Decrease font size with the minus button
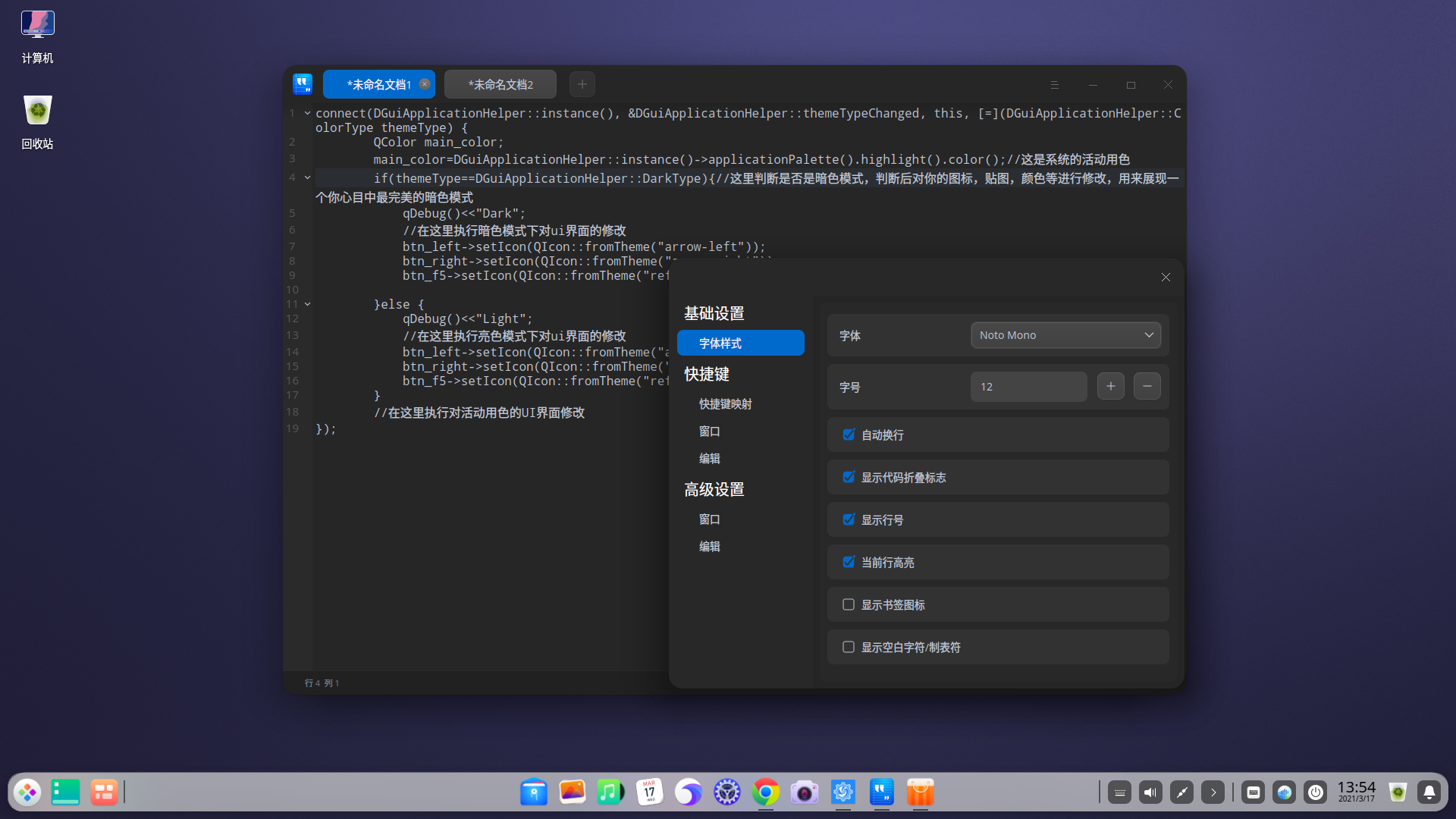This screenshot has width=1456, height=819. (1147, 387)
